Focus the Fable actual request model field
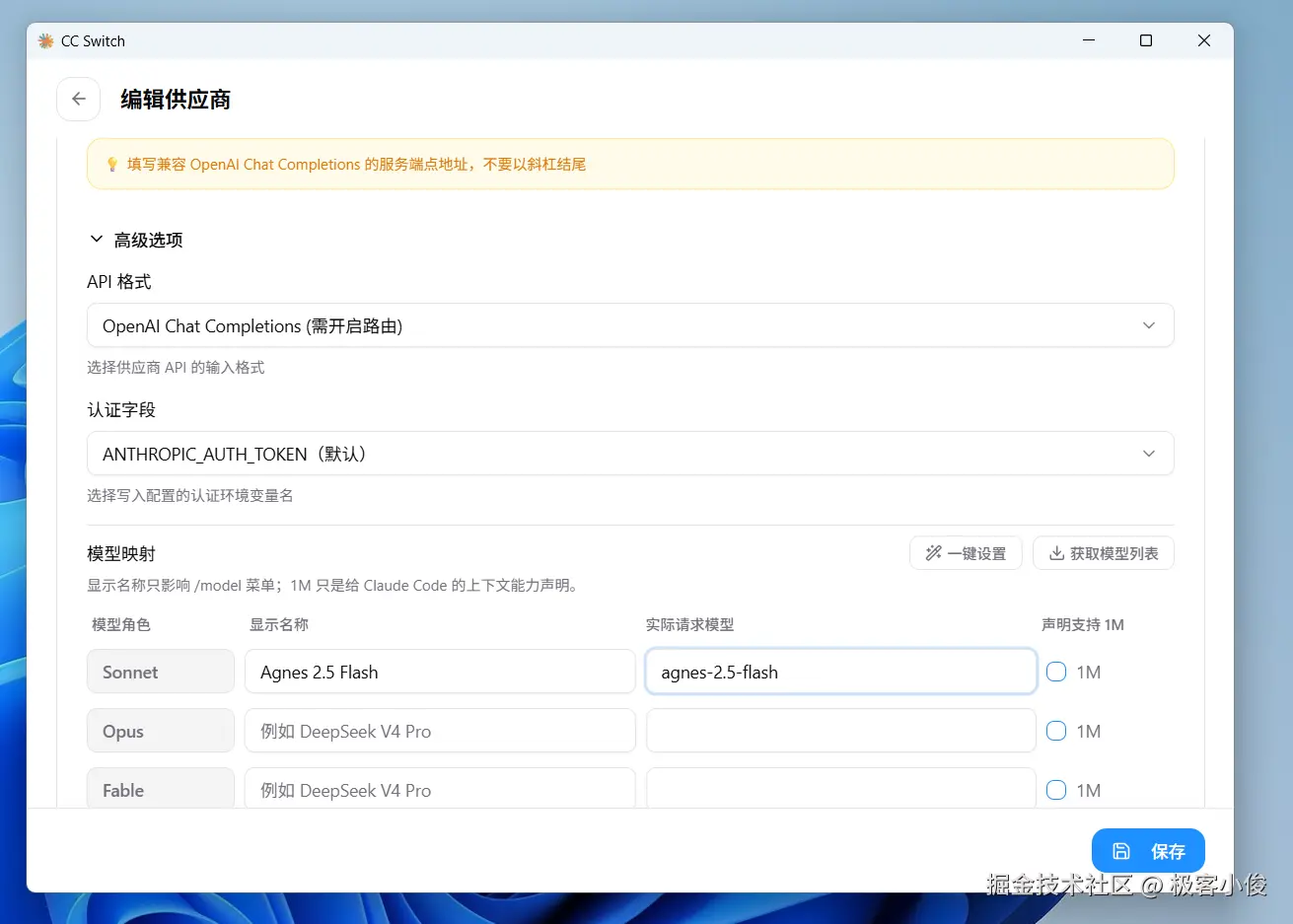1293x924 pixels. tap(841, 788)
